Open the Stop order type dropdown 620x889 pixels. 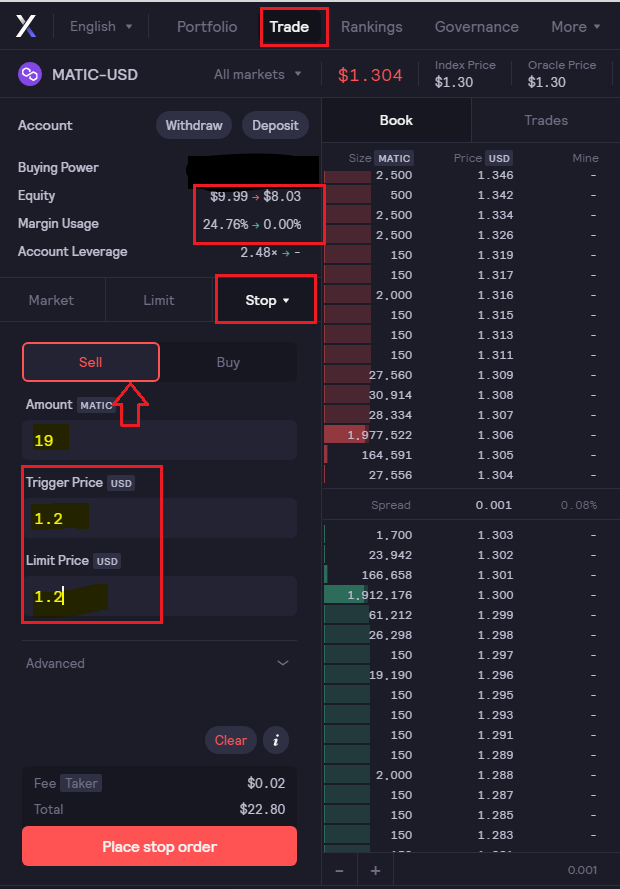pyautogui.click(x=266, y=300)
